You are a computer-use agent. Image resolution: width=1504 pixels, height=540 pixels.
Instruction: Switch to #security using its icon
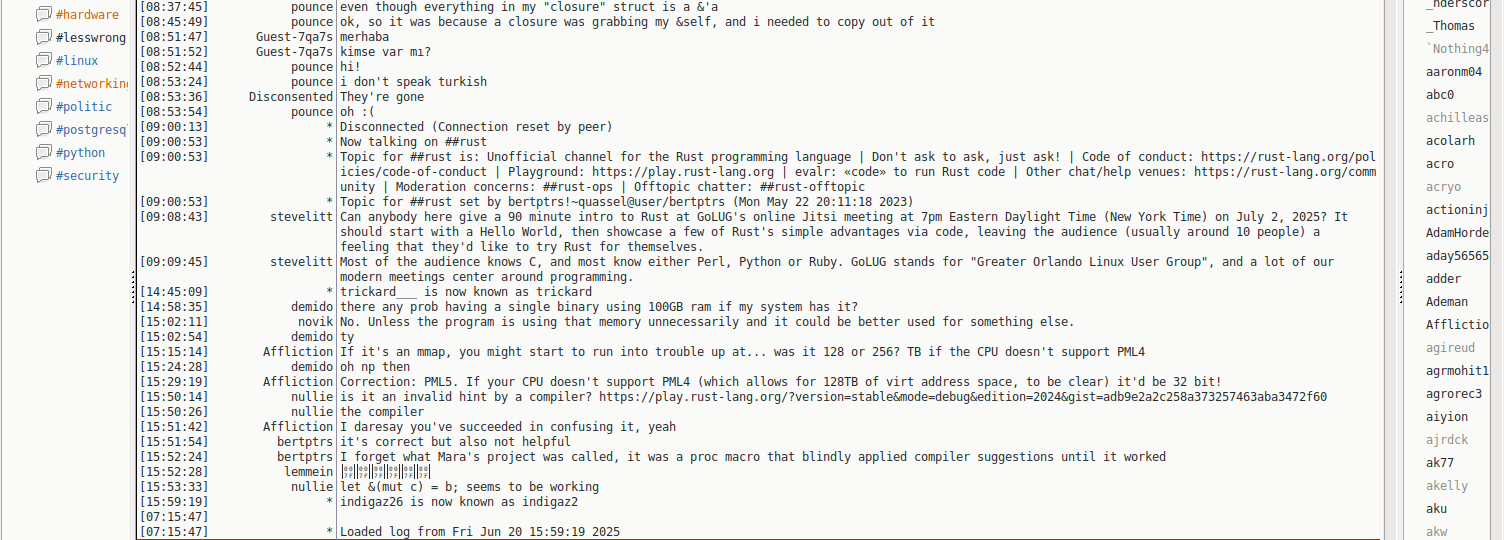click(x=43, y=176)
